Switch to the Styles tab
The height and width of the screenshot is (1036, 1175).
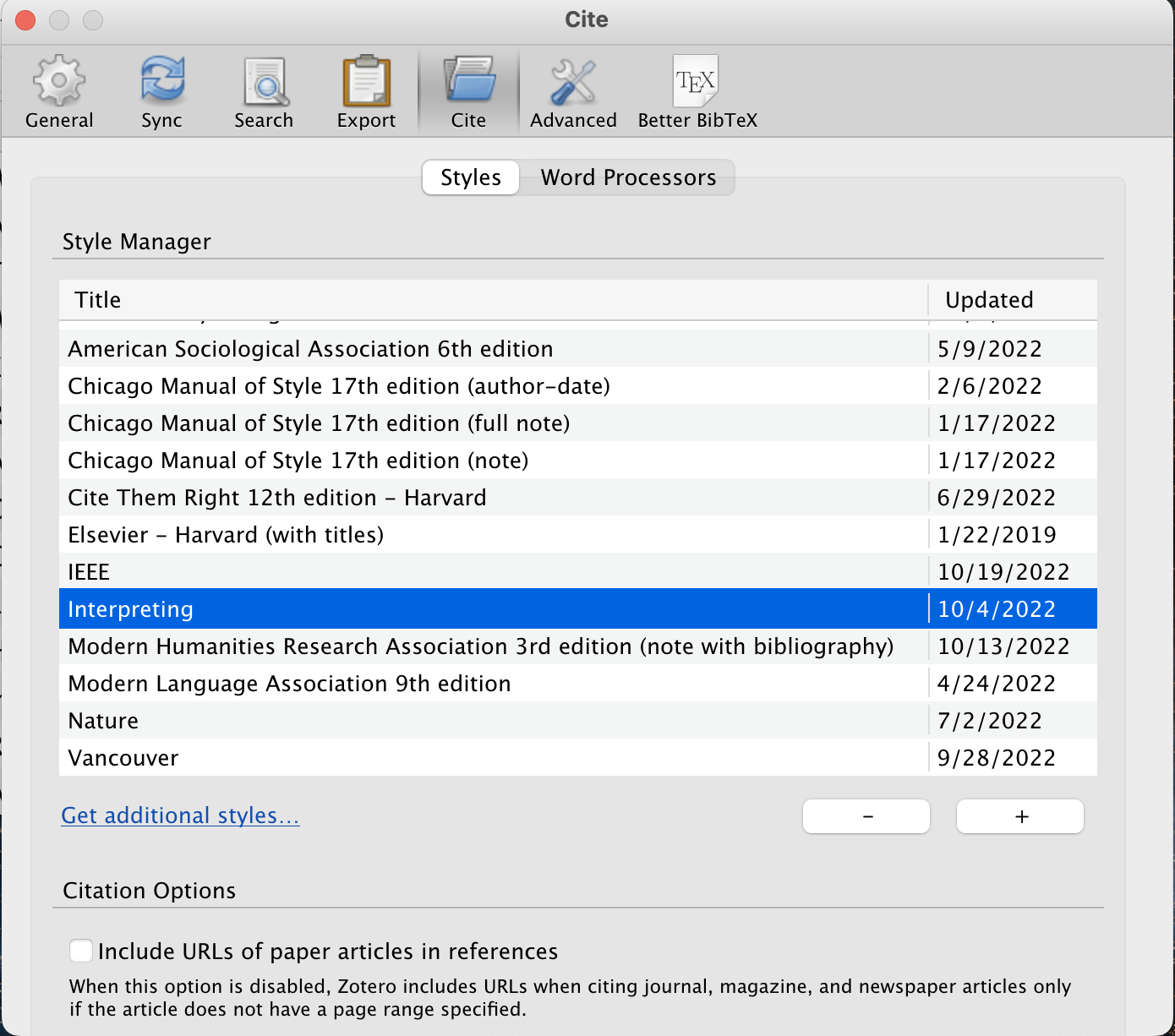pos(471,177)
